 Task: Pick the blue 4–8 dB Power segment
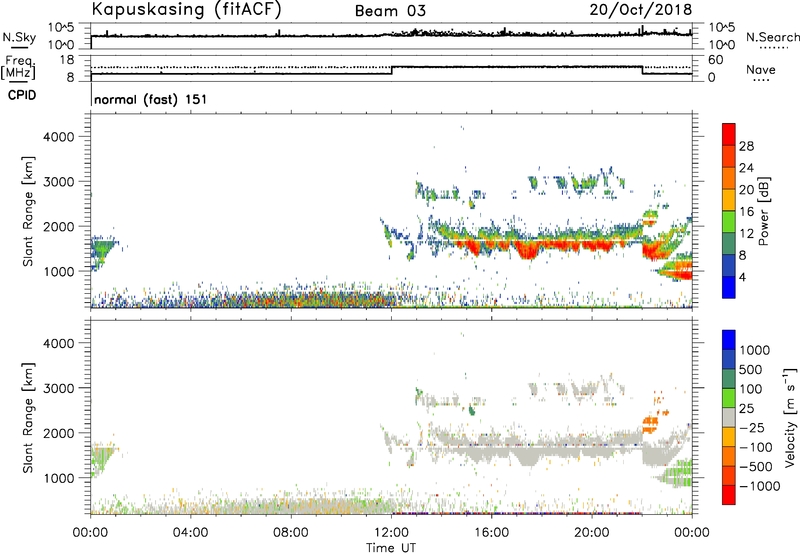(729, 266)
